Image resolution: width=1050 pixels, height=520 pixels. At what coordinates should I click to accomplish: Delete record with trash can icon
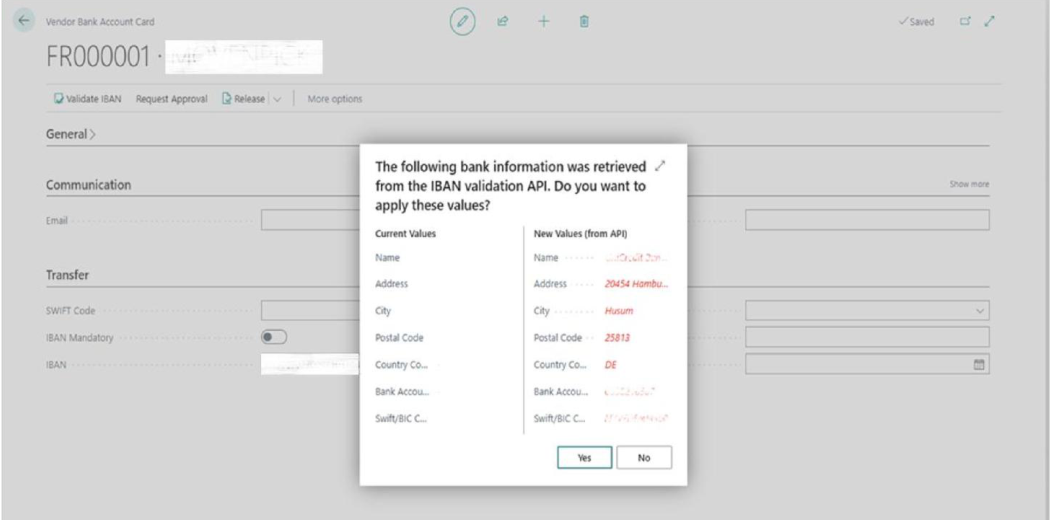tap(584, 21)
